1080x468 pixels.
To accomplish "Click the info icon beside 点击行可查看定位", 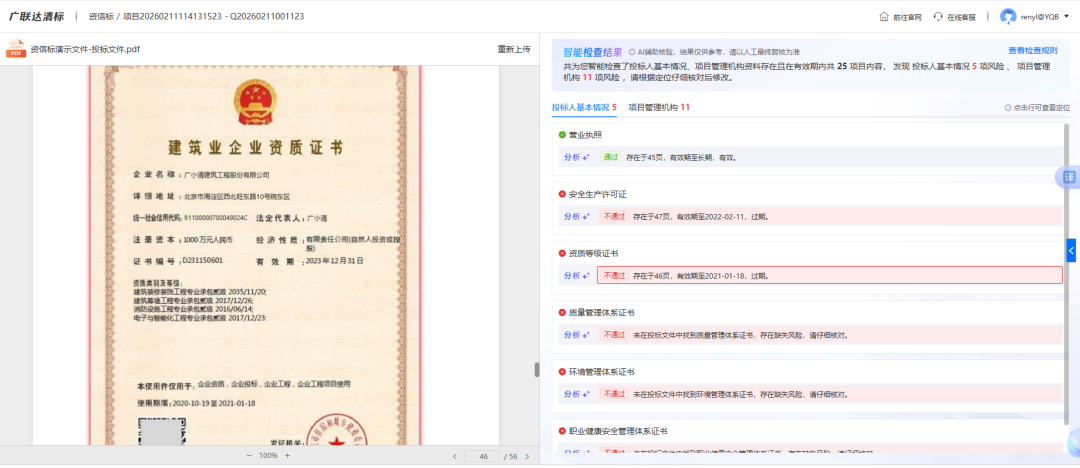I will (x=1008, y=108).
